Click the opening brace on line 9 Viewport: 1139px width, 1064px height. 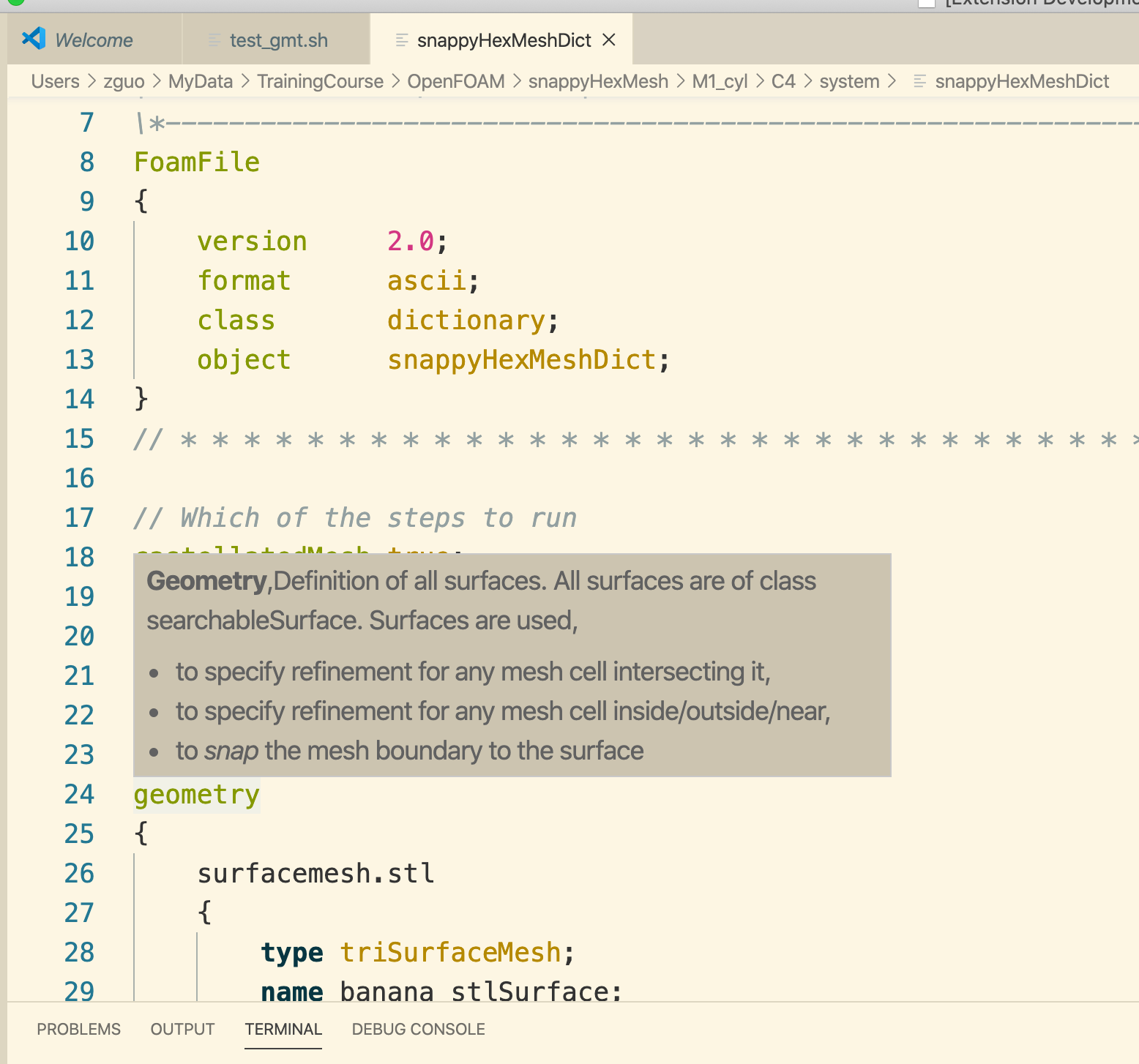click(141, 201)
